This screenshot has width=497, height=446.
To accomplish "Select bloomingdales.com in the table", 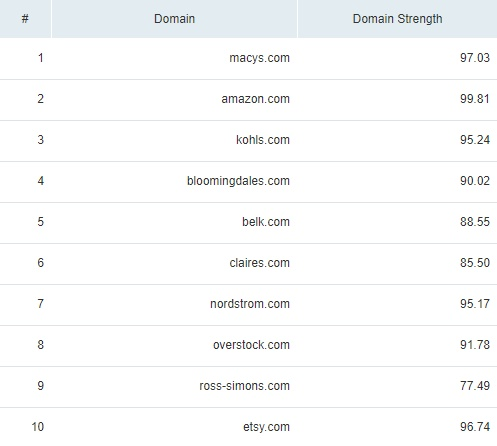I will pyautogui.click(x=238, y=181).
